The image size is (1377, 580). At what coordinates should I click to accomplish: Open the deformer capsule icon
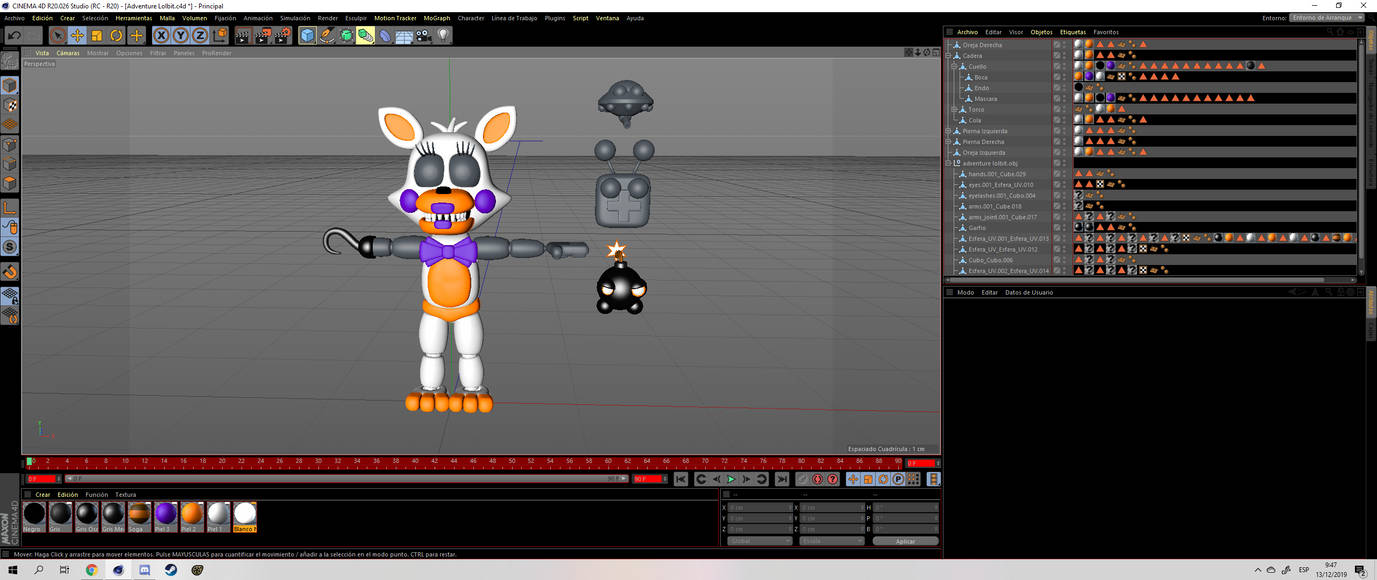click(385, 35)
